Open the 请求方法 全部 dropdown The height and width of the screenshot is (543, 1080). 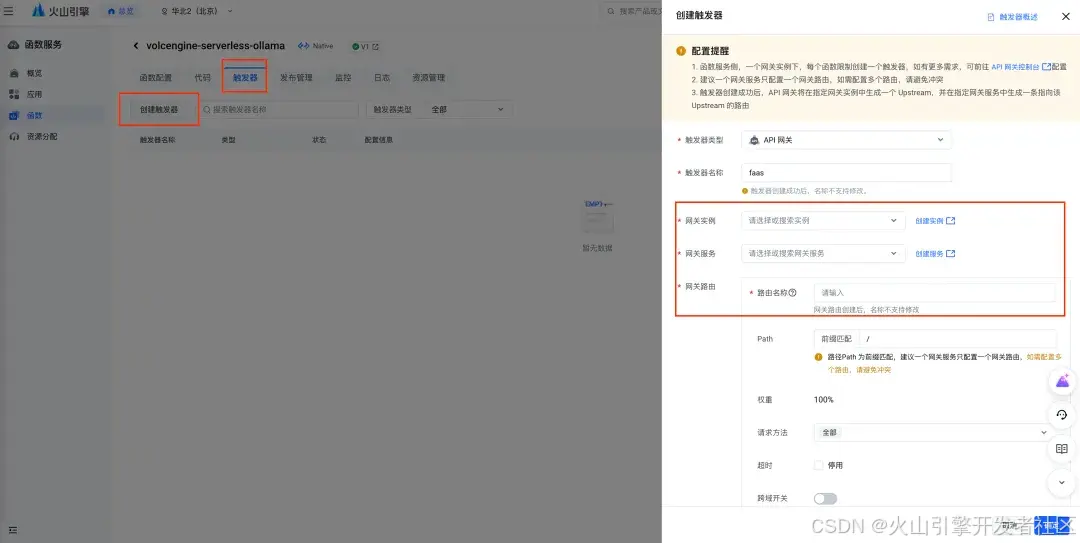[x=934, y=433]
